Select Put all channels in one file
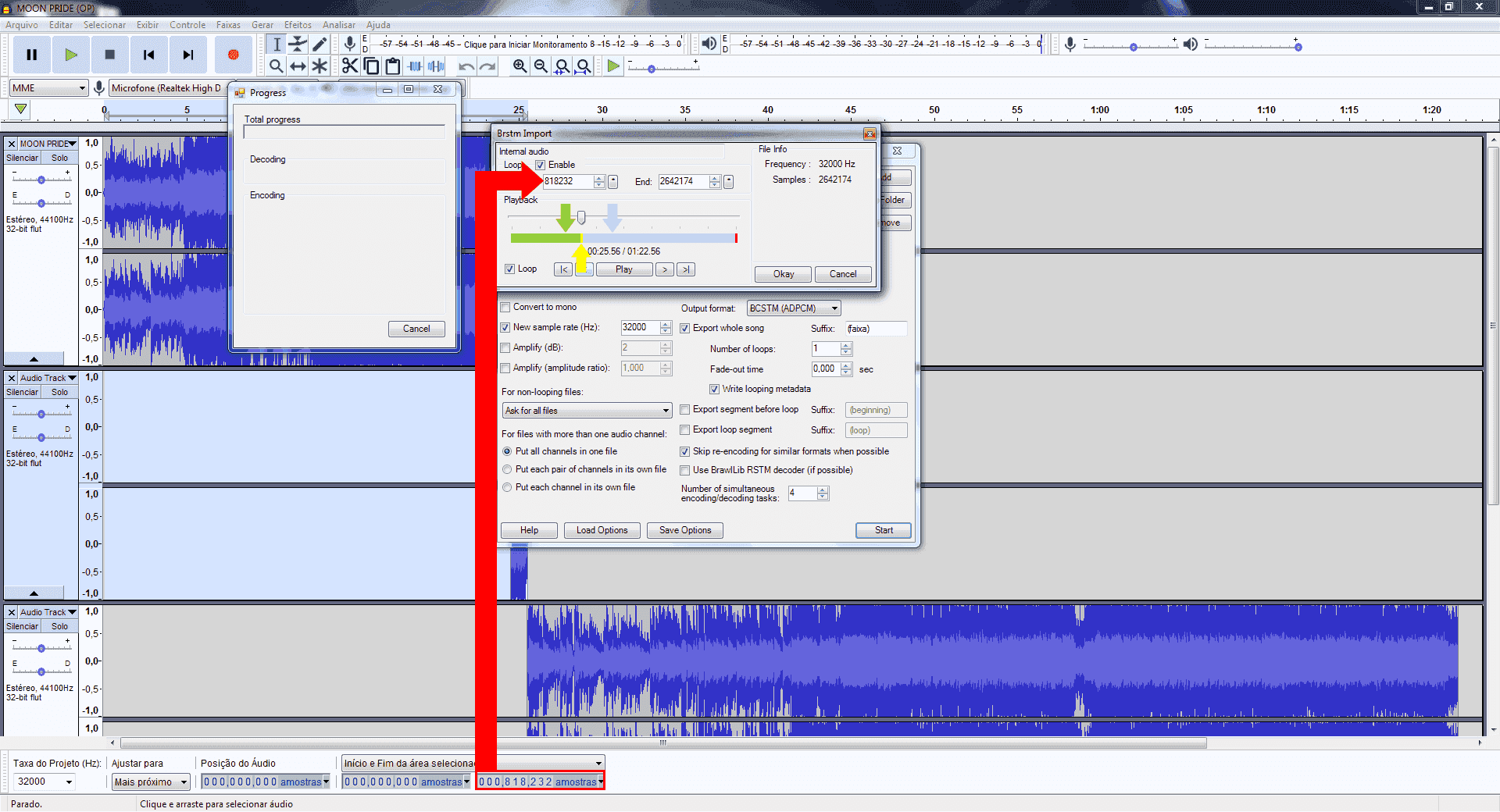The height and width of the screenshot is (812, 1500). point(508,451)
